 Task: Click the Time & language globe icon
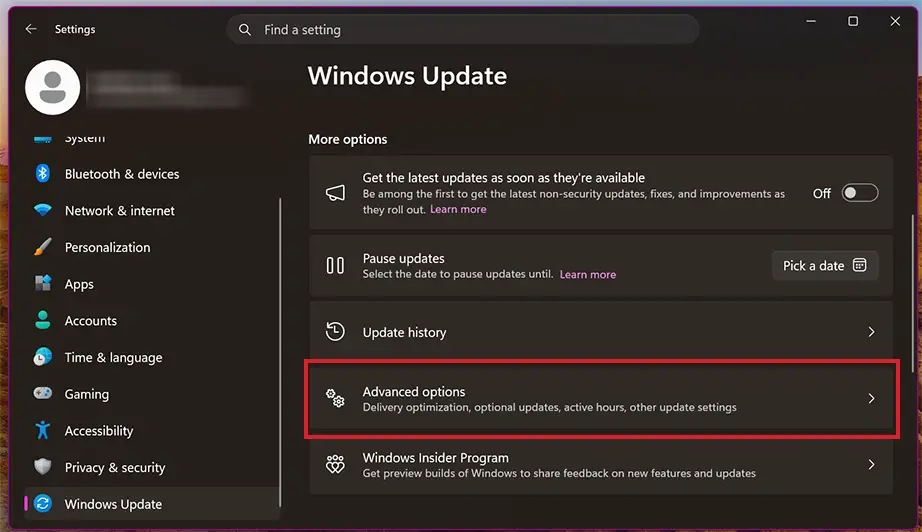(42, 357)
